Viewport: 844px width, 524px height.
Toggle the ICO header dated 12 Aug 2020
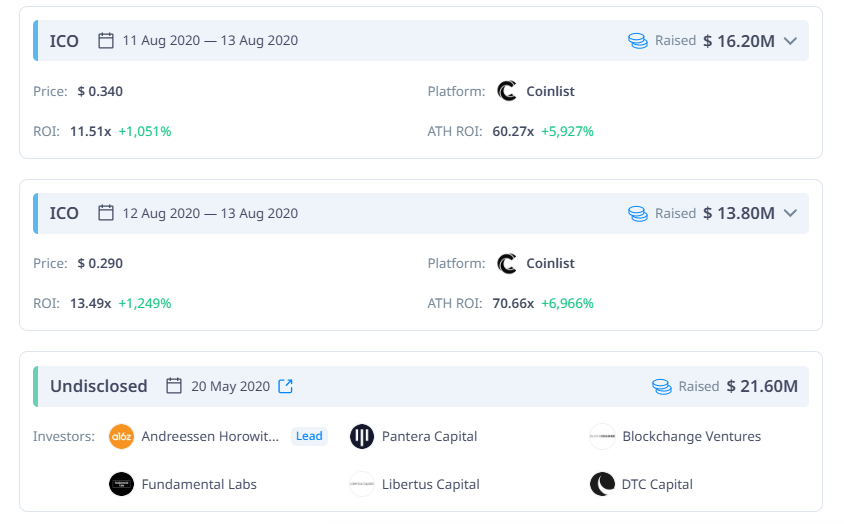(x=421, y=213)
